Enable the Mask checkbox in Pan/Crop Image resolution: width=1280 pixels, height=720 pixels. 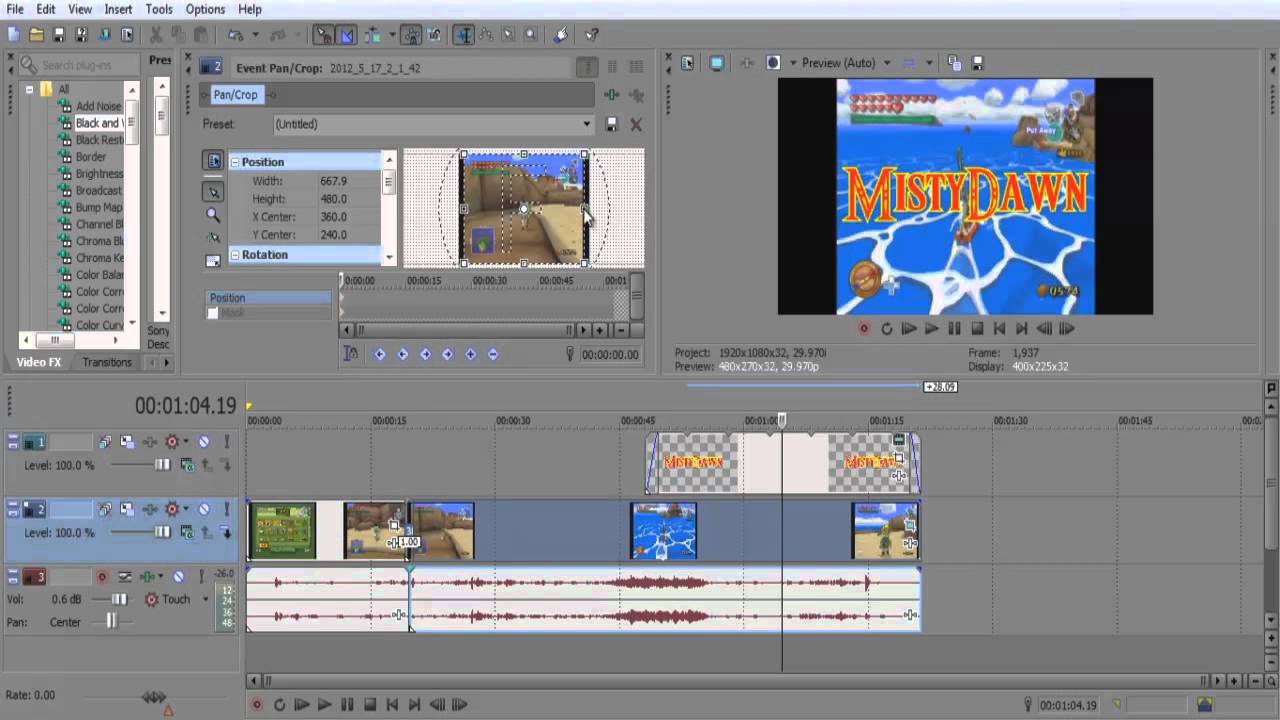pos(212,313)
